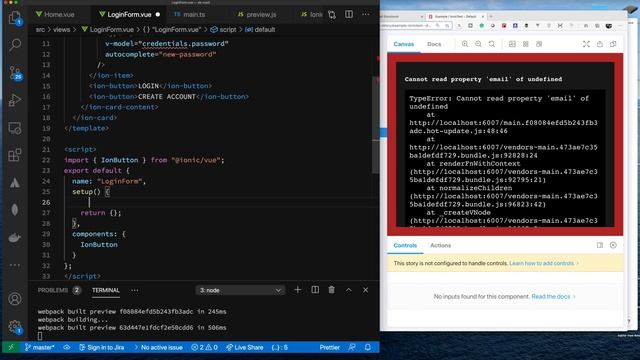Click 'src' breadcrumb folder

tap(40, 29)
